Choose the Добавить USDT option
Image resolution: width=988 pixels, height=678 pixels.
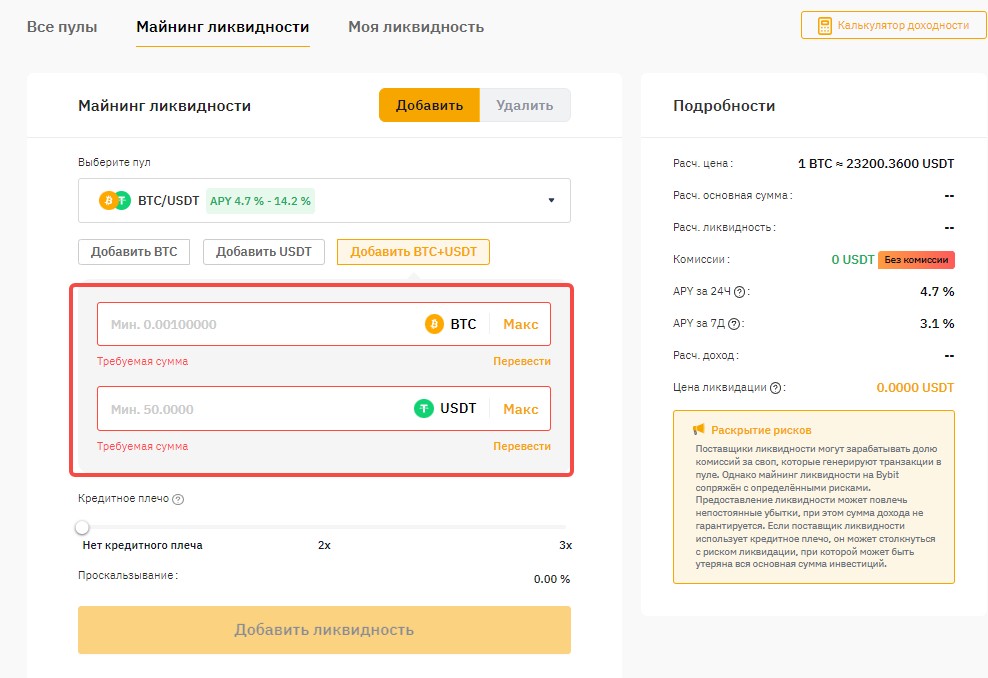(x=264, y=252)
